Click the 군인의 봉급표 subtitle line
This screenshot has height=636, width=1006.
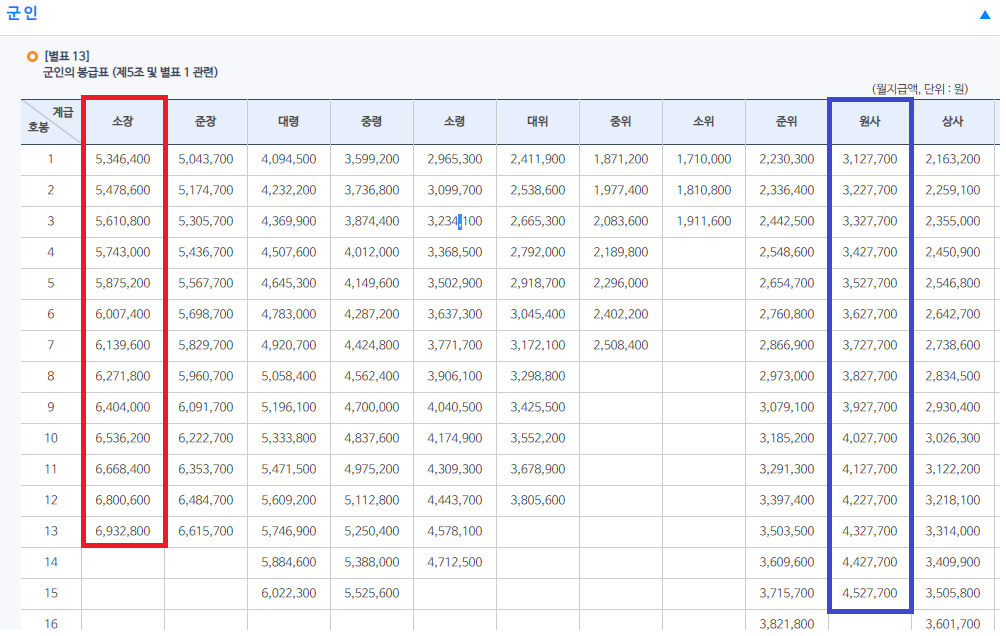[130, 73]
